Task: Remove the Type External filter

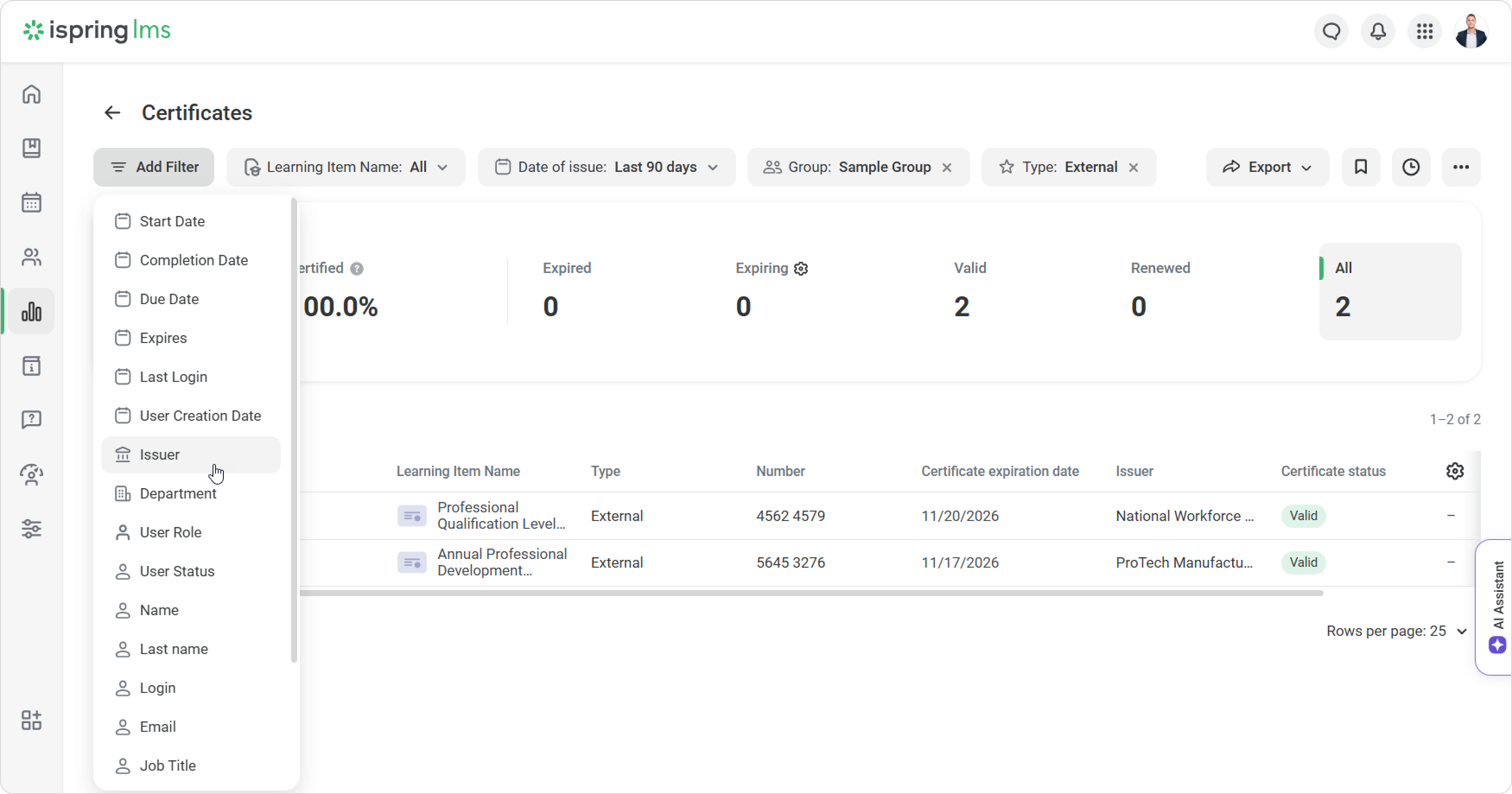Action: pos(1134,168)
